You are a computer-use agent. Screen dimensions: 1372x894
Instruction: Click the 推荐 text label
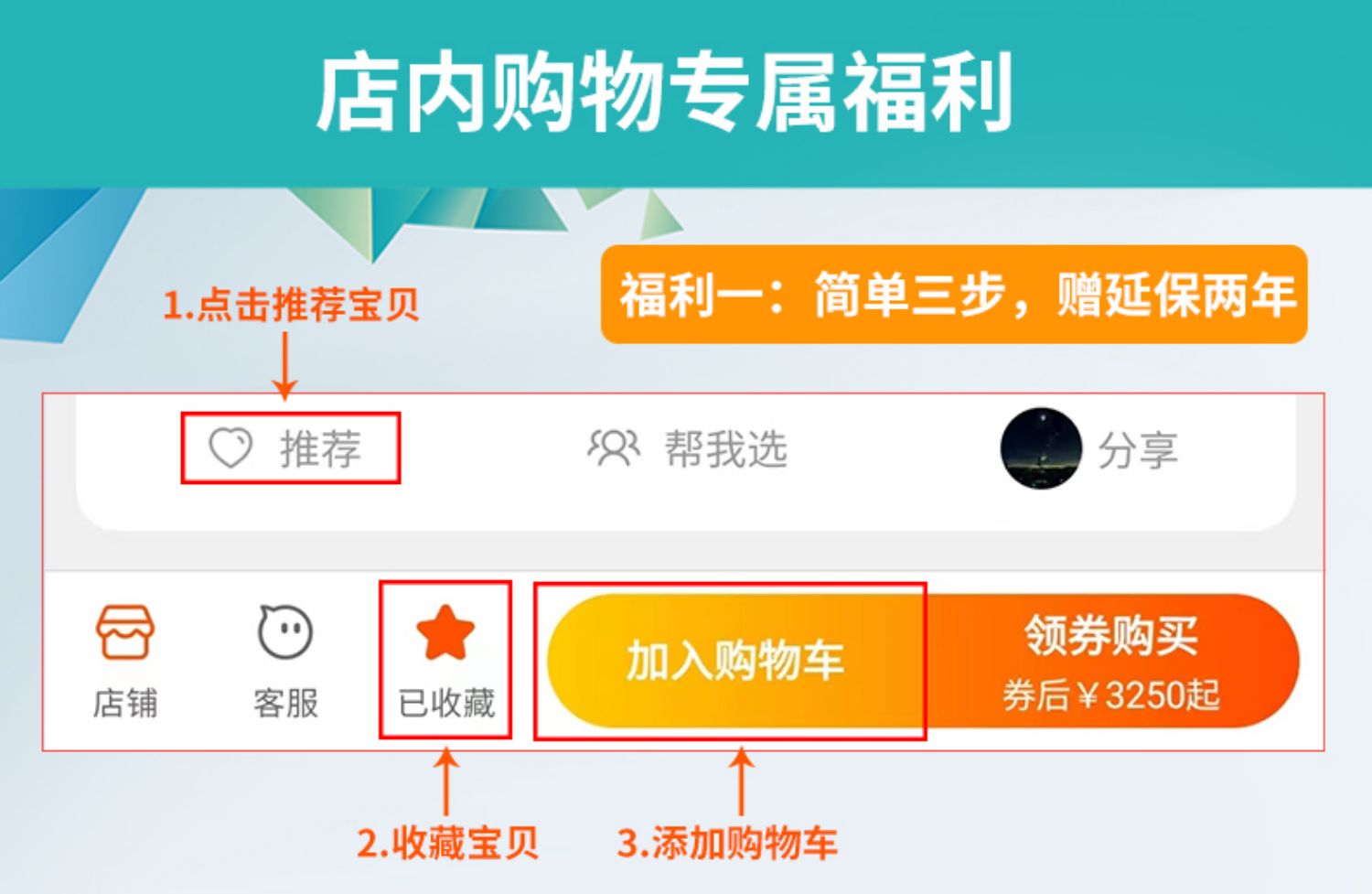[320, 449]
